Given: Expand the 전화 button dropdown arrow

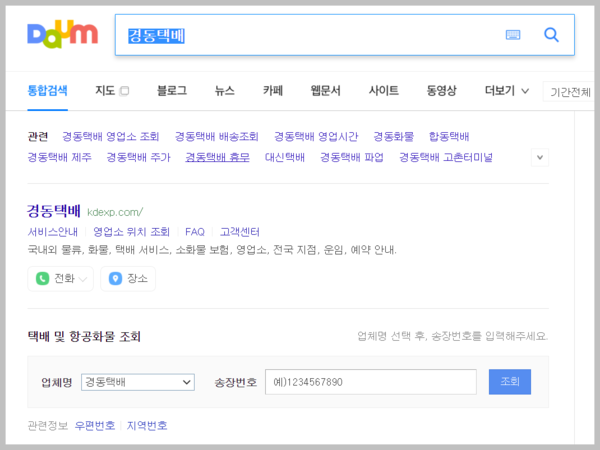Looking at the screenshot, I should tap(82, 279).
